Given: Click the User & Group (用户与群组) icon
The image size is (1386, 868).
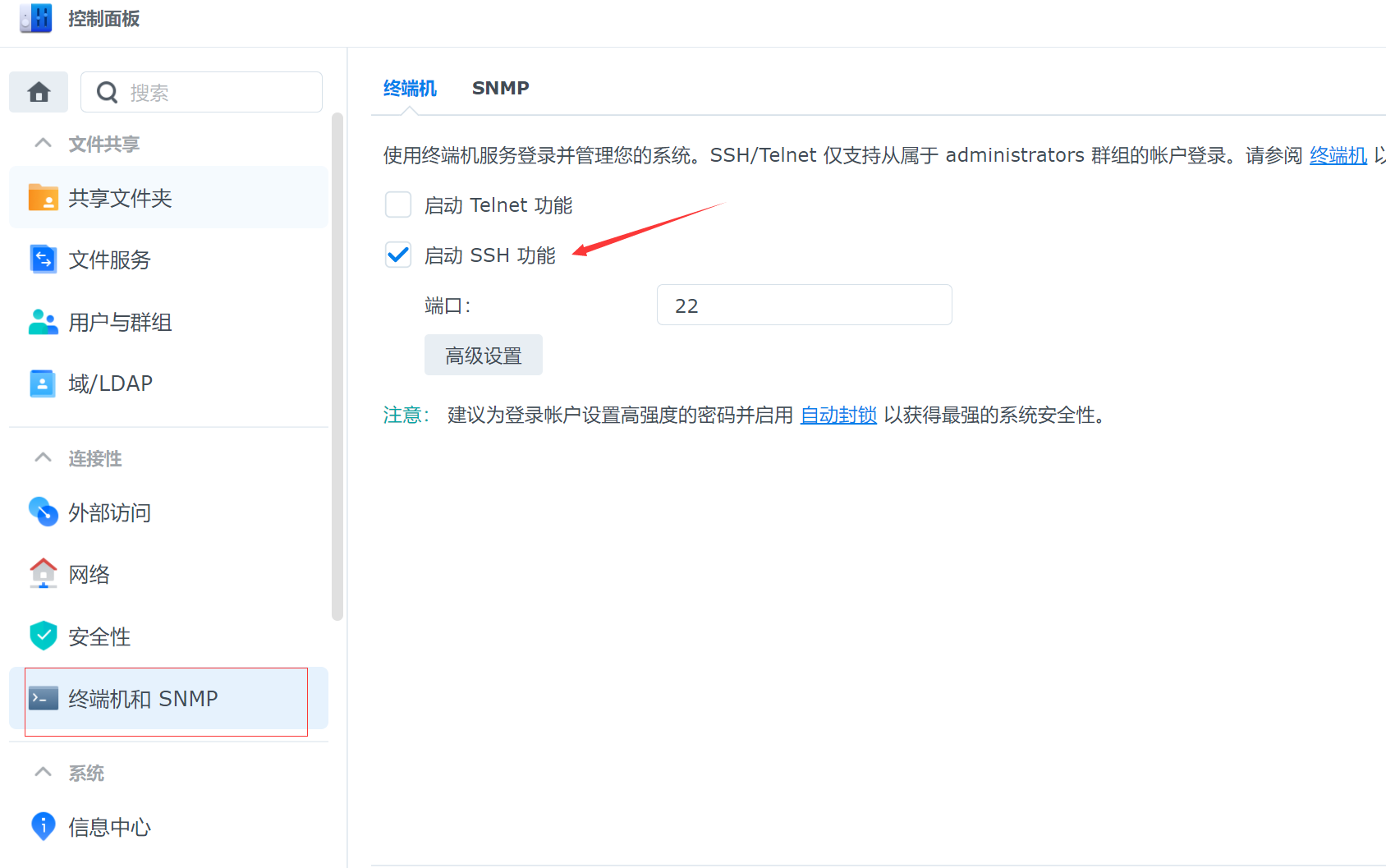Looking at the screenshot, I should pos(44,322).
